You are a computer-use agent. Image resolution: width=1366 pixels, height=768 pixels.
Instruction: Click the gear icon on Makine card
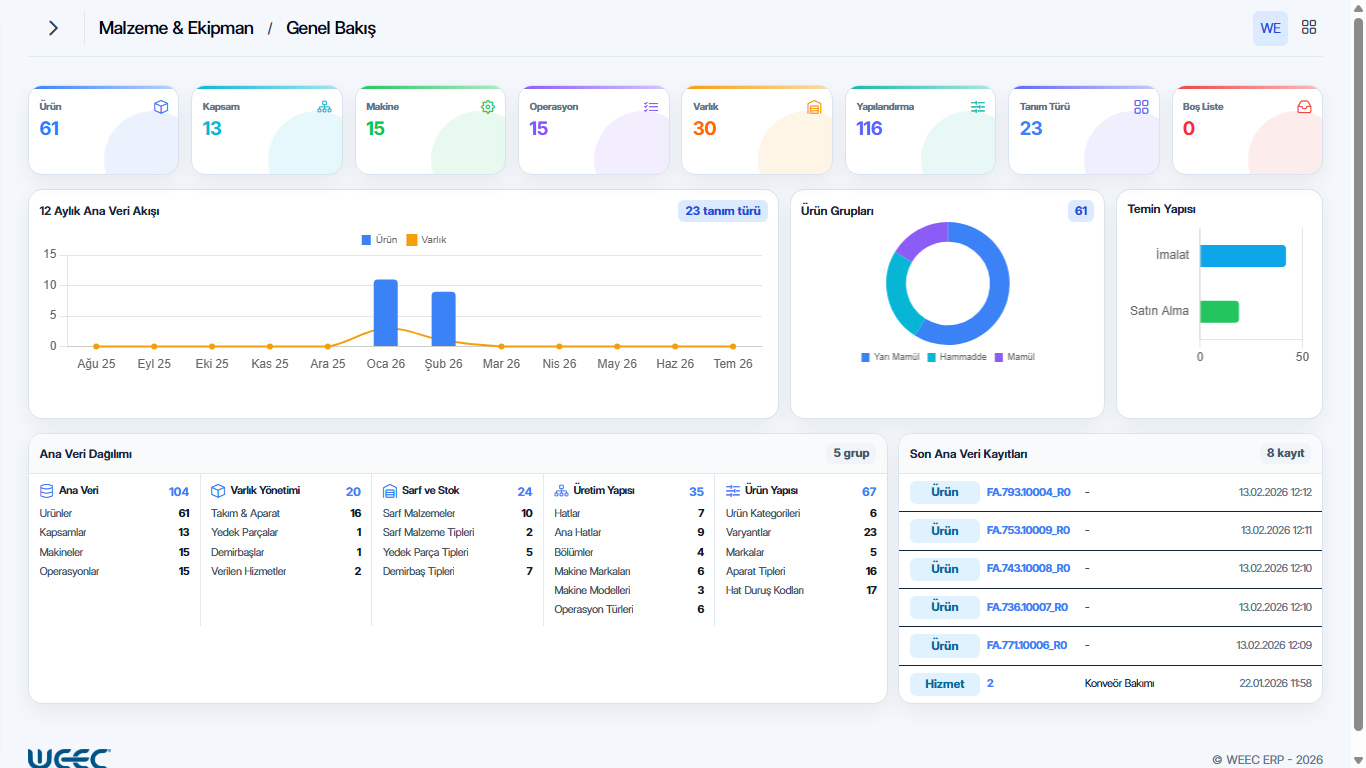488,107
